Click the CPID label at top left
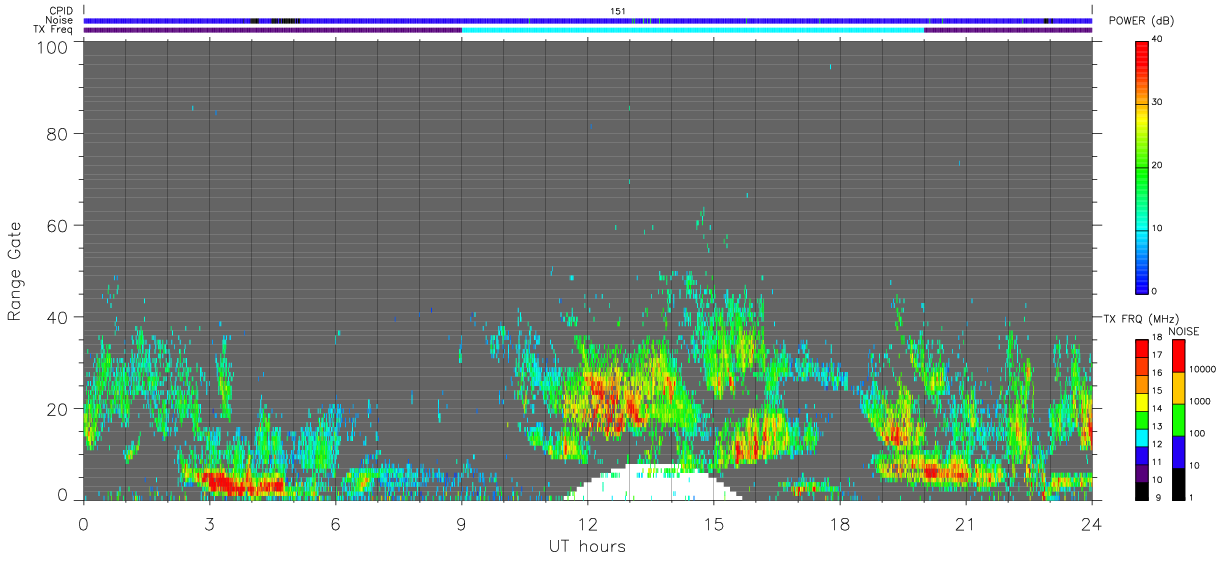The image size is (1228, 567). (x=60, y=11)
